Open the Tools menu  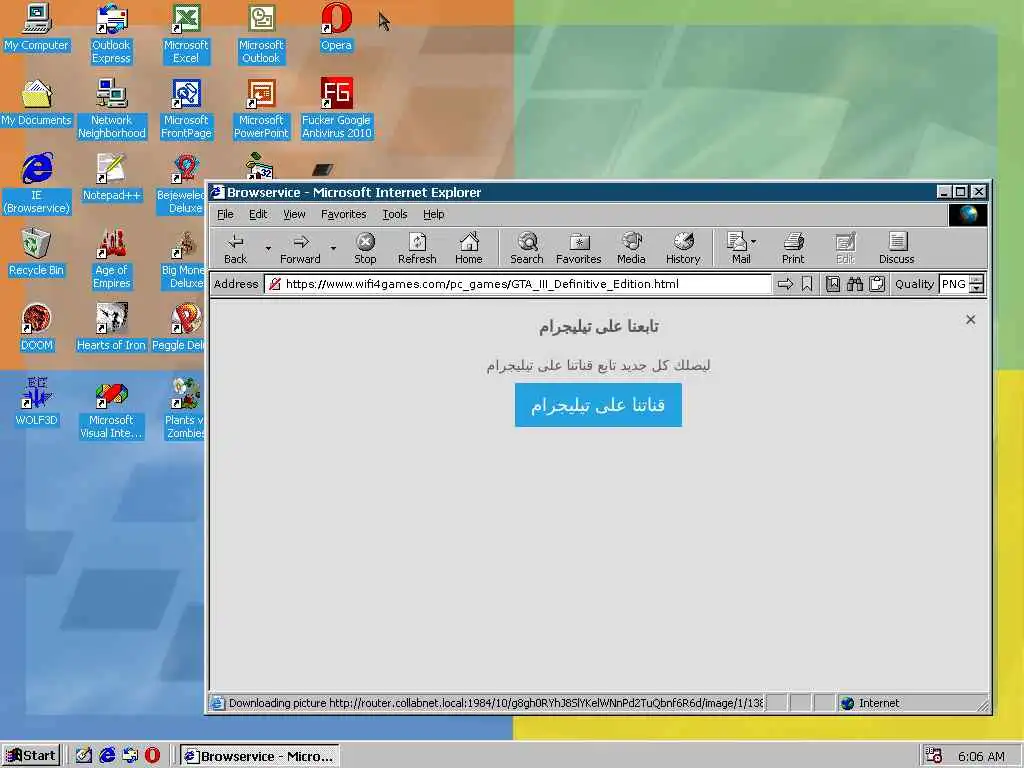pos(394,214)
